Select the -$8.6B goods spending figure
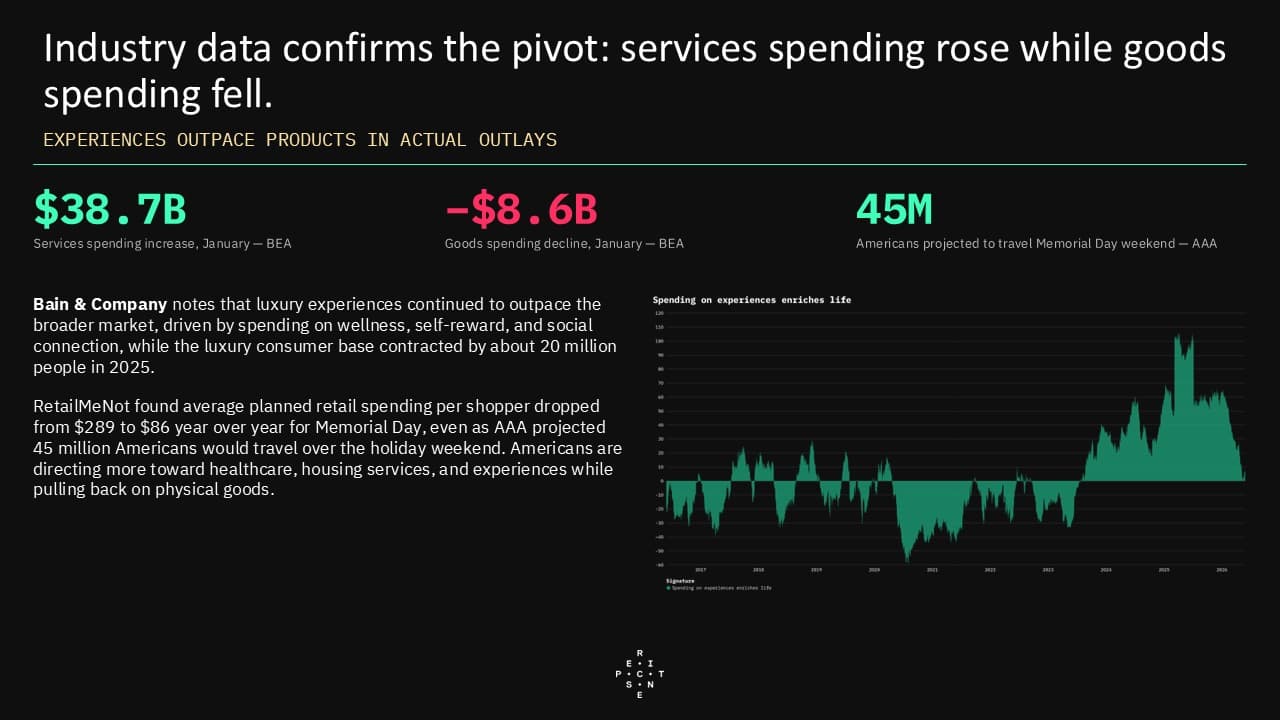This screenshot has height=720, width=1280. 521,209
